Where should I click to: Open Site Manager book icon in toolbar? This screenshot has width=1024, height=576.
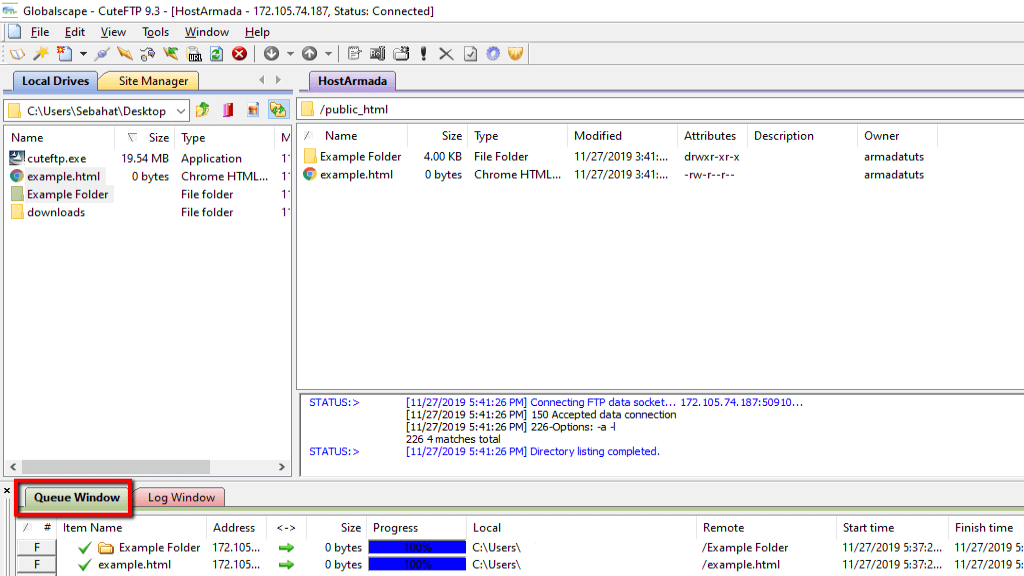pyautogui.click(x=17, y=54)
